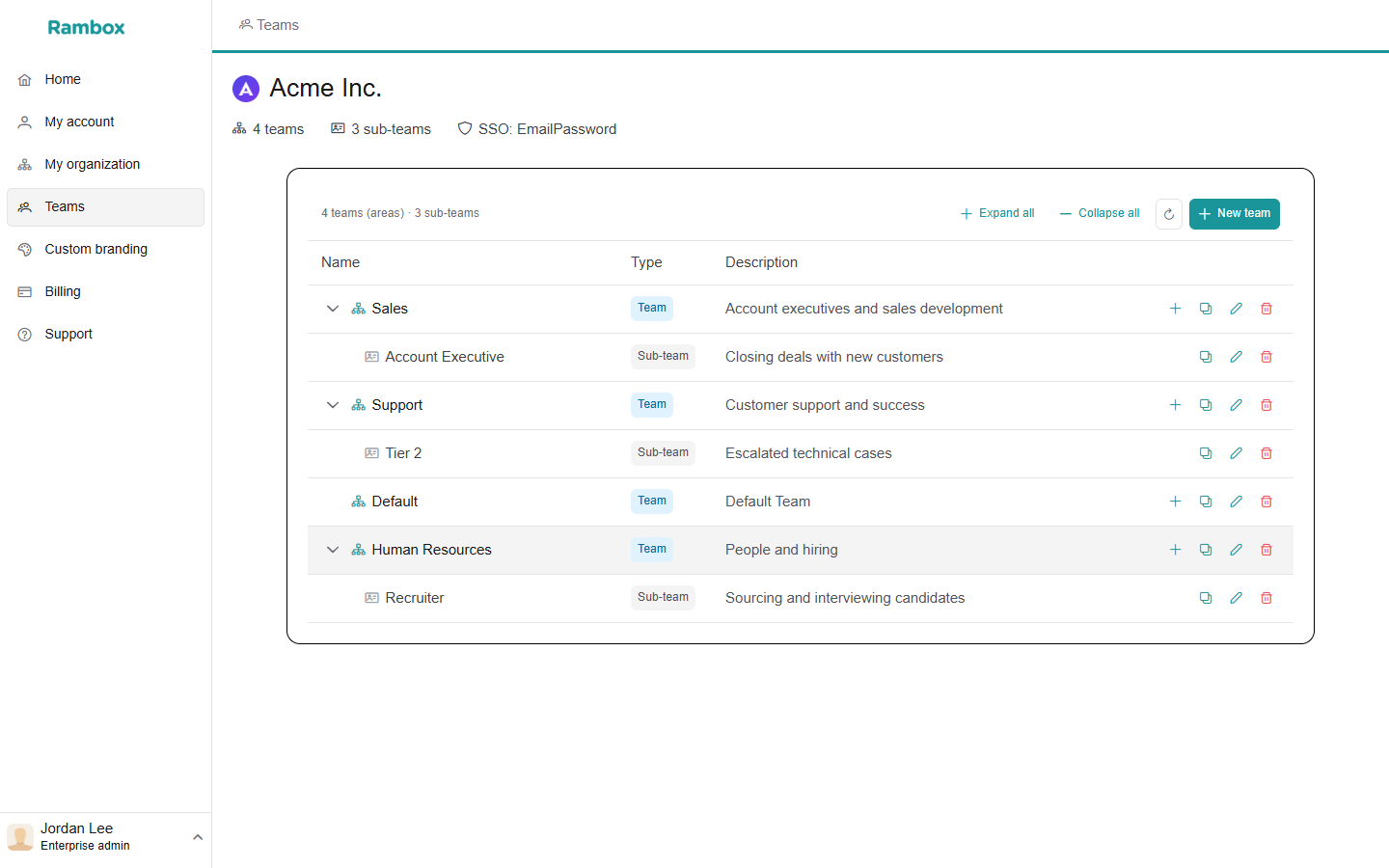Screen dimensions: 1389x868
Task: Edit the Account Executive sub-team
Action: 1236,357
